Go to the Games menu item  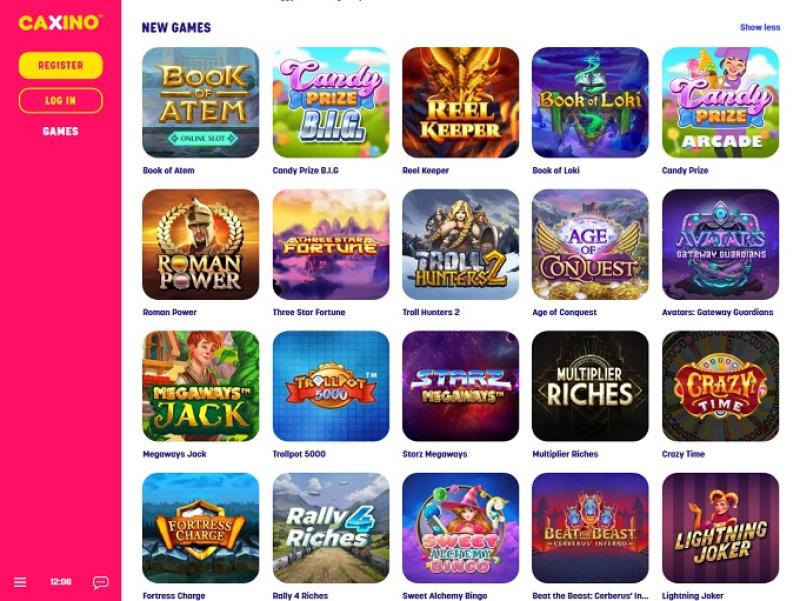60,131
